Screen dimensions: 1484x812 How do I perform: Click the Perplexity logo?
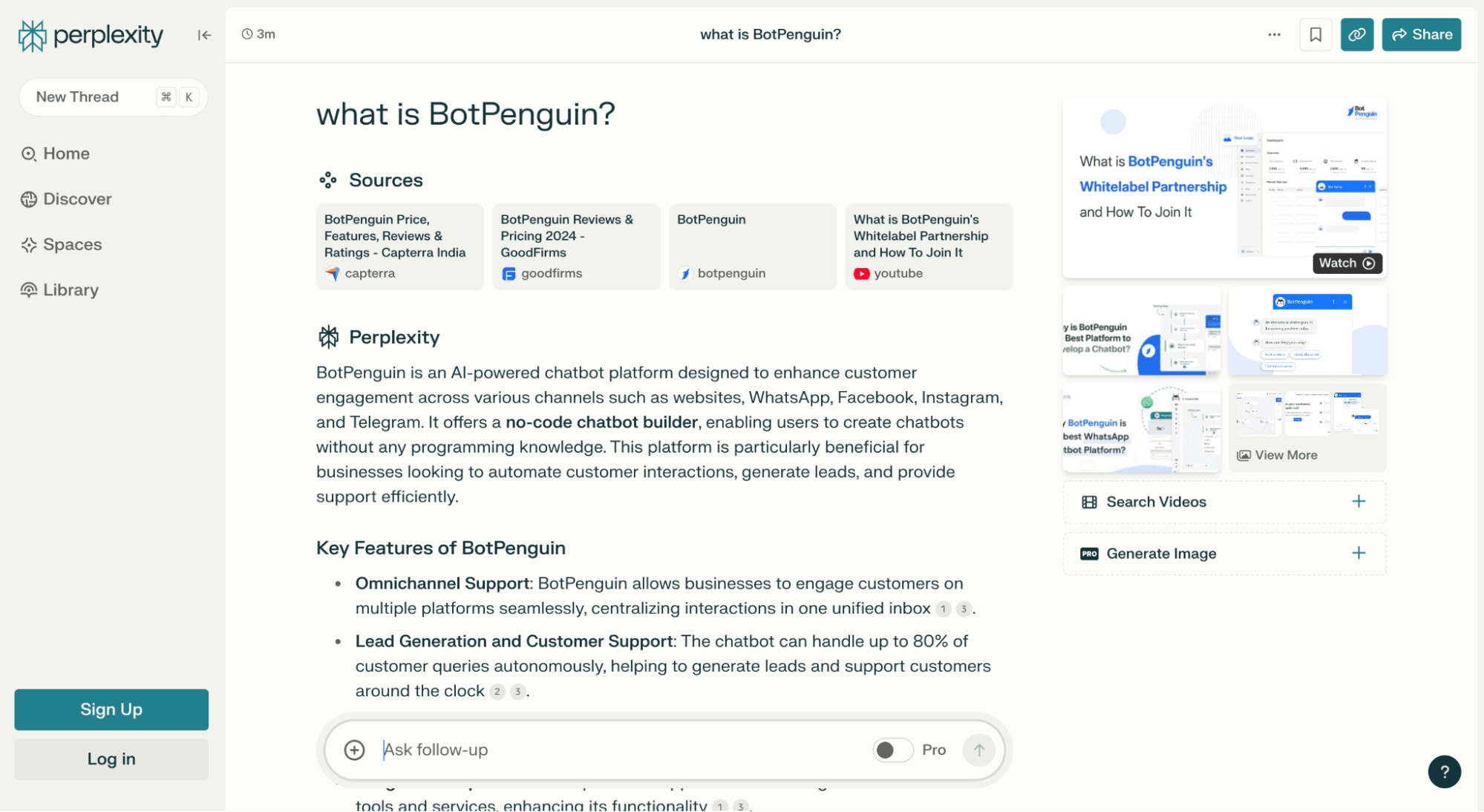pyautogui.click(x=91, y=35)
